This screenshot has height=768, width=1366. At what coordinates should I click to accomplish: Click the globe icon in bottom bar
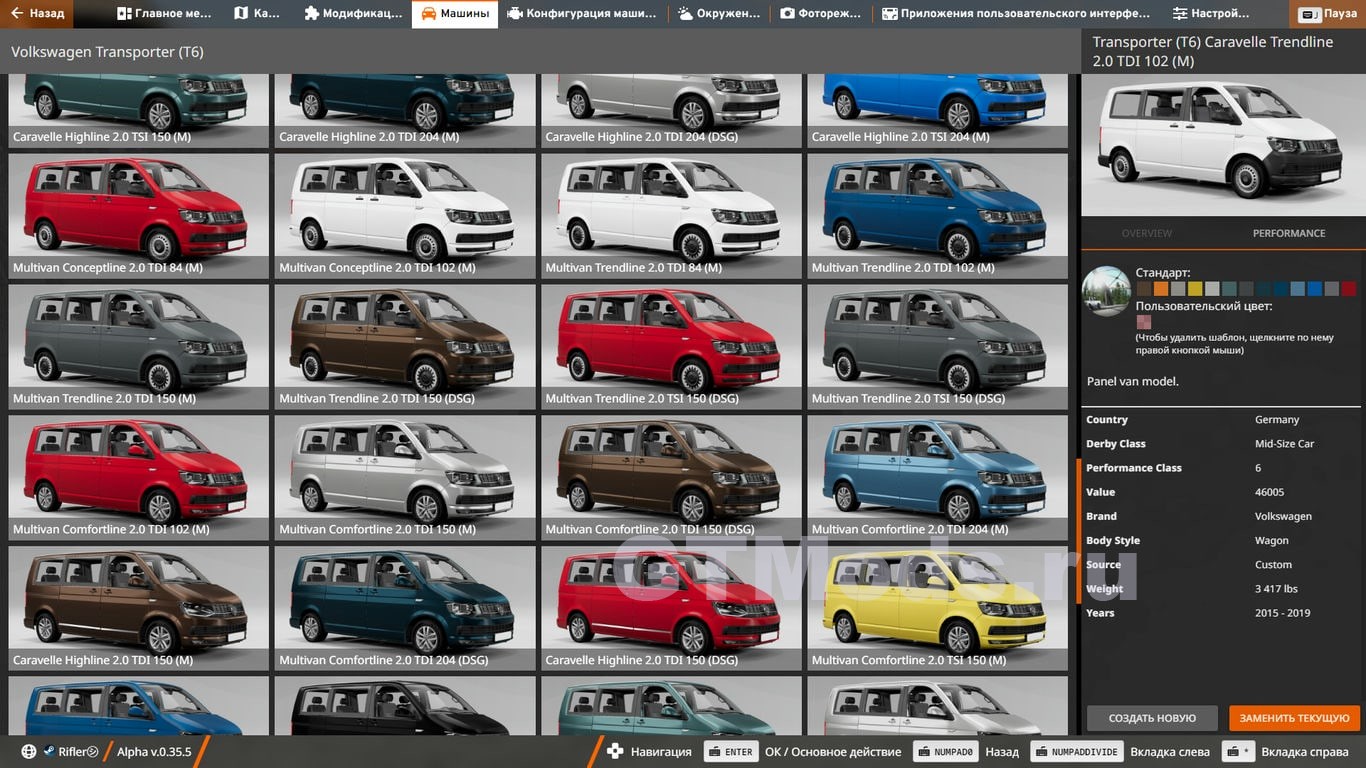pos(28,752)
